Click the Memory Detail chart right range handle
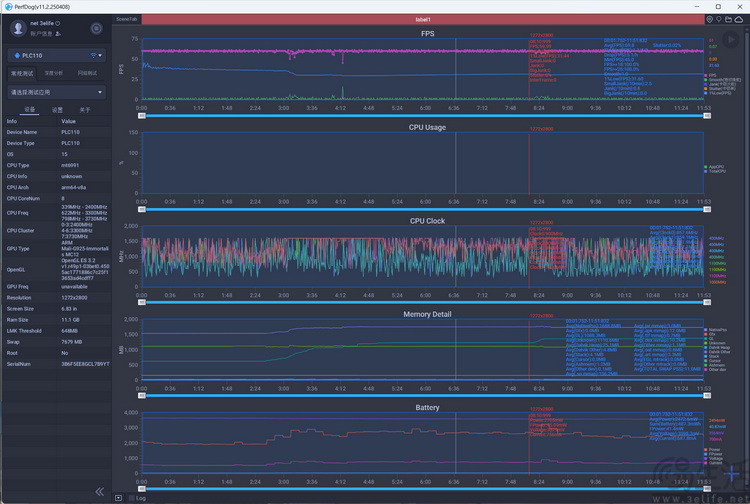 pos(707,395)
